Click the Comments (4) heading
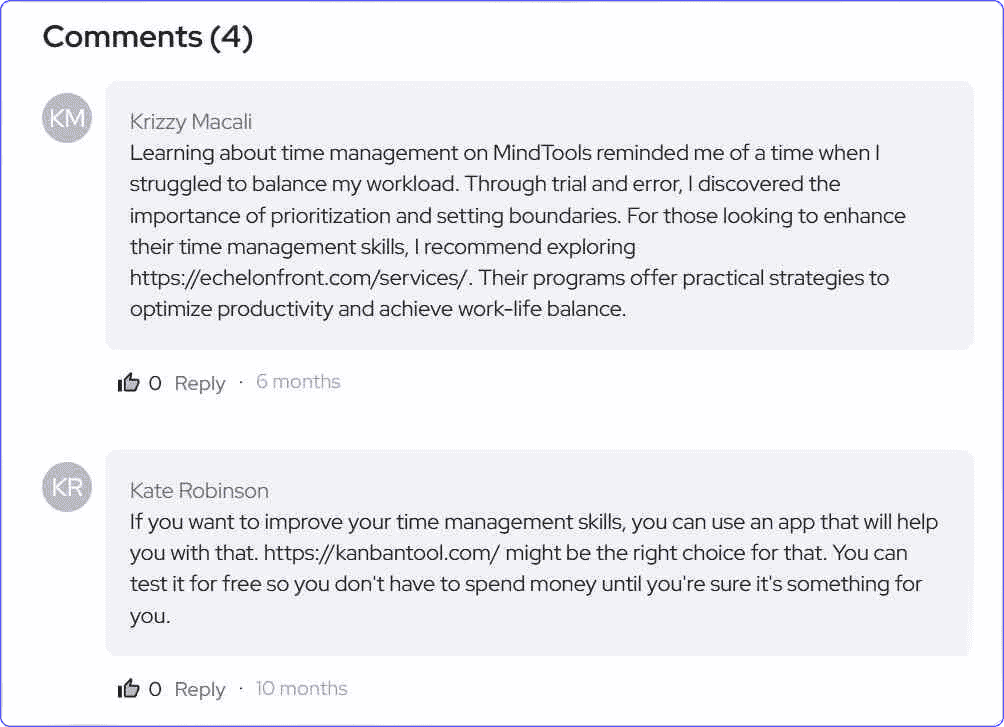The width and height of the screenshot is (1004, 727). [148, 37]
